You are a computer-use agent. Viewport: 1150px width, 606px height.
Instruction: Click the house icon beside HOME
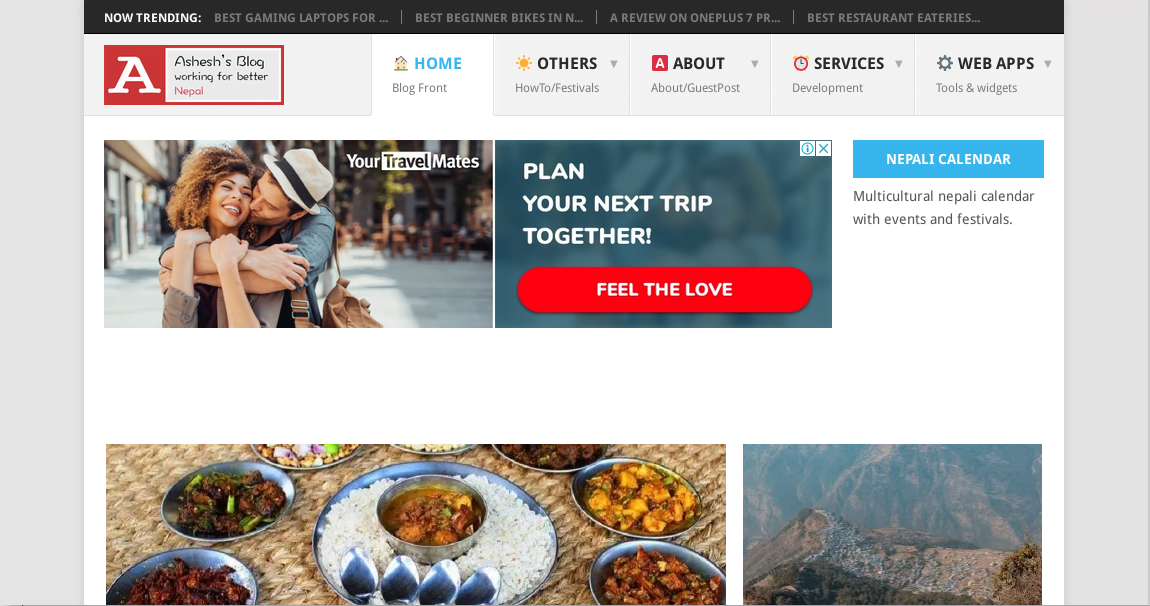click(x=400, y=64)
